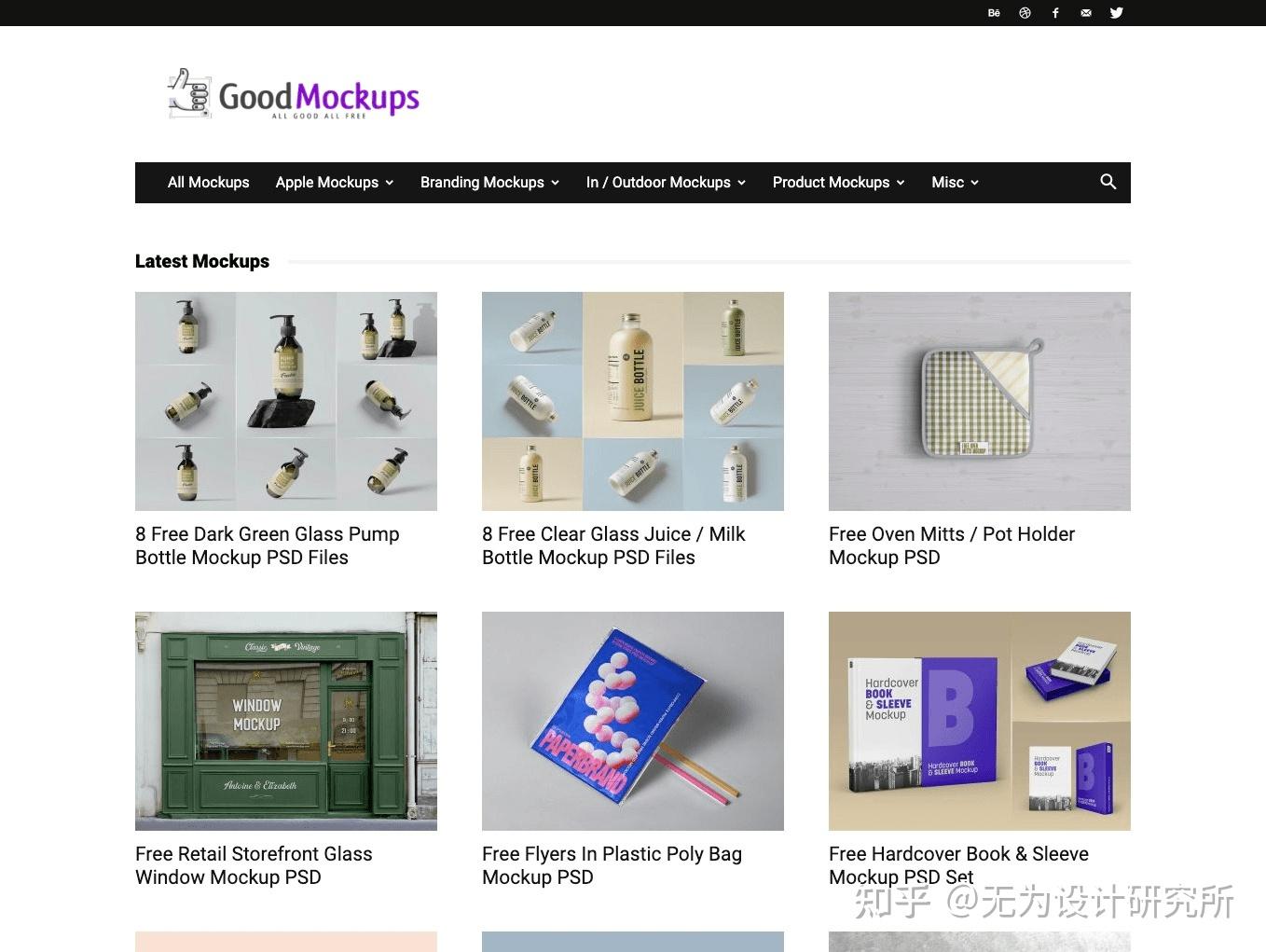Click the GoodMockups thumbs-up logo

(293, 93)
